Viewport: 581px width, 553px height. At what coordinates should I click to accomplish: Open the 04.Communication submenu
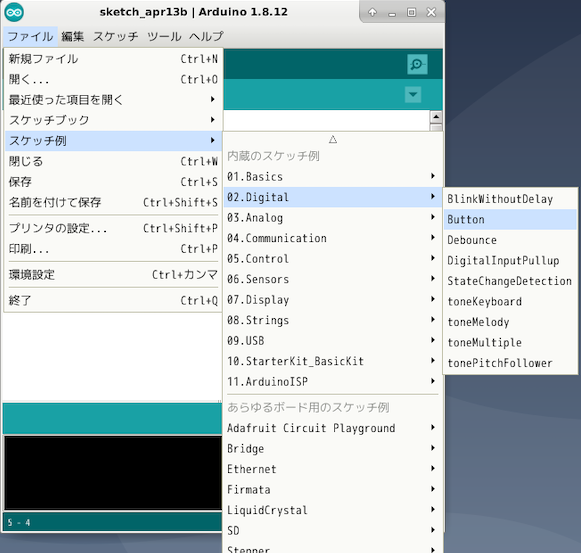coord(333,238)
